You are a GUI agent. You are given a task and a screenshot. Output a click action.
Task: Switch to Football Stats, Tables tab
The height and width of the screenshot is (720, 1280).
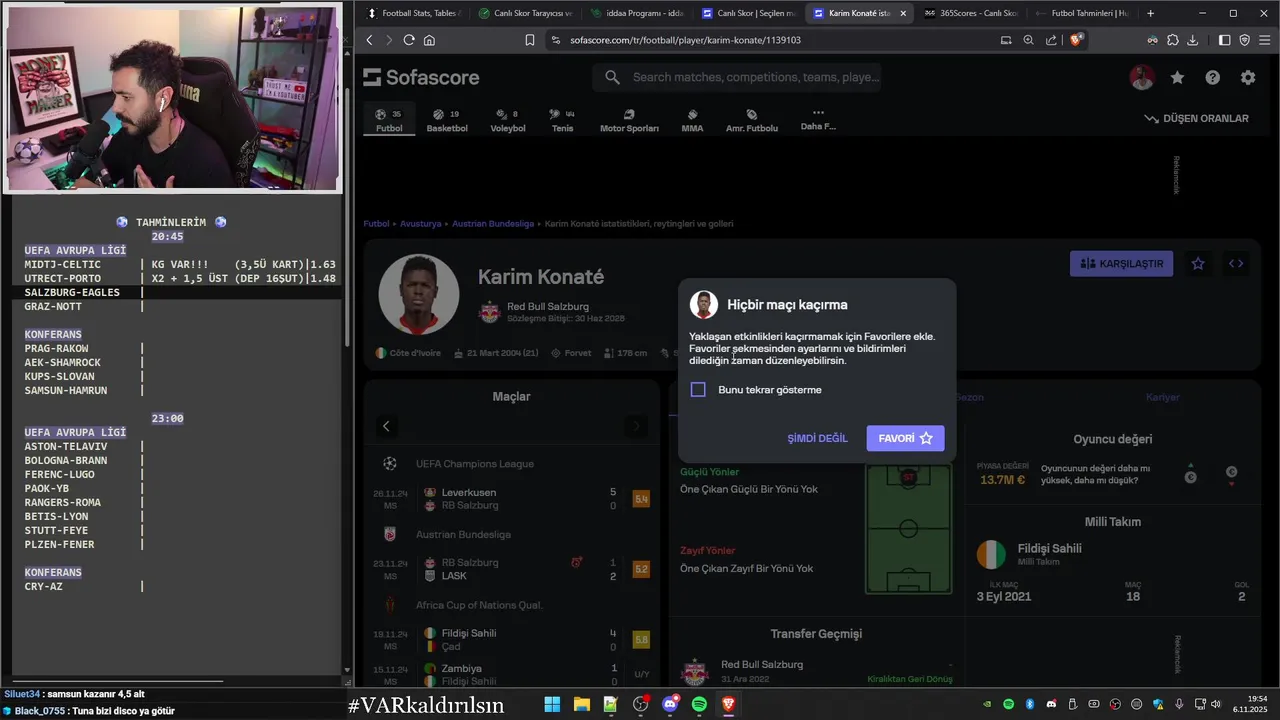coord(413,13)
